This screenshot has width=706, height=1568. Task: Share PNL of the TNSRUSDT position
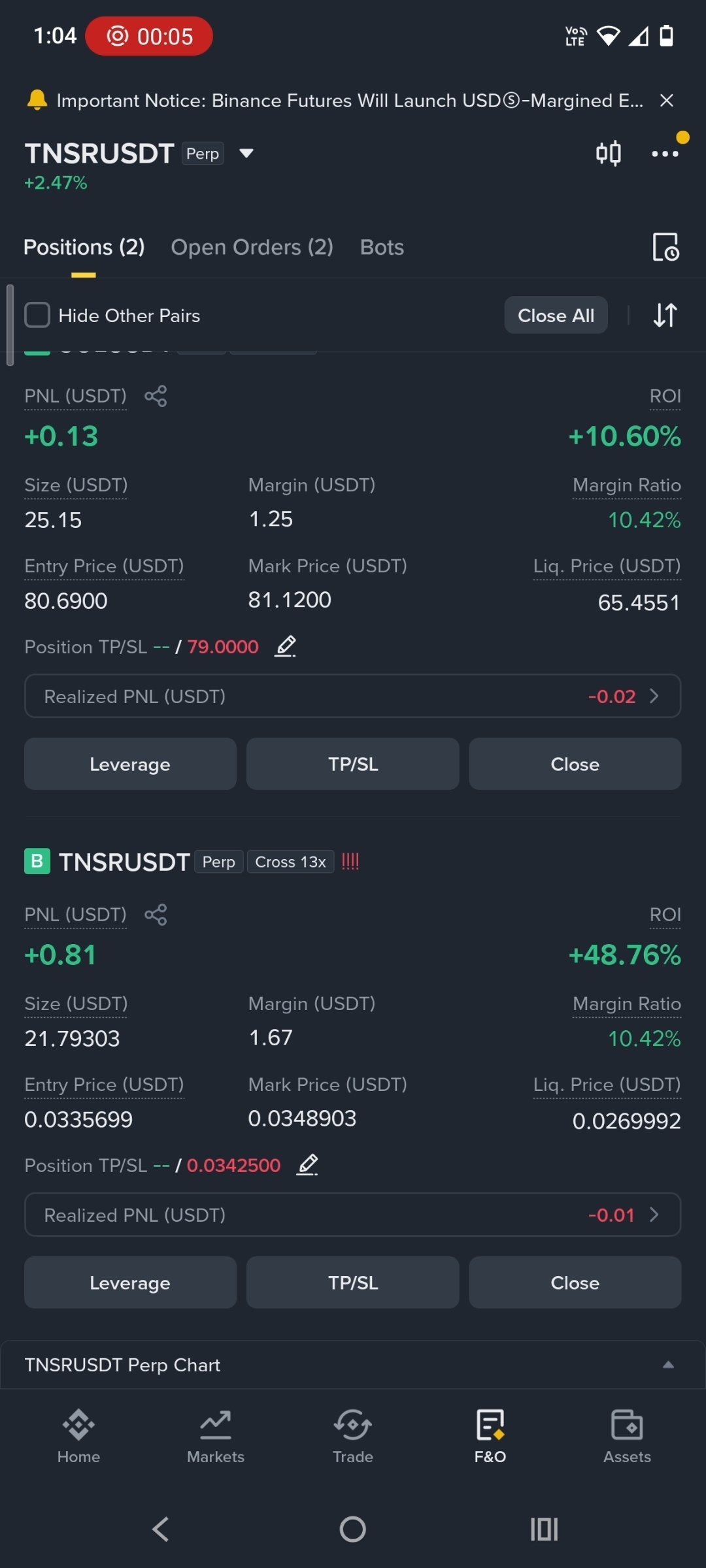pyautogui.click(x=156, y=915)
